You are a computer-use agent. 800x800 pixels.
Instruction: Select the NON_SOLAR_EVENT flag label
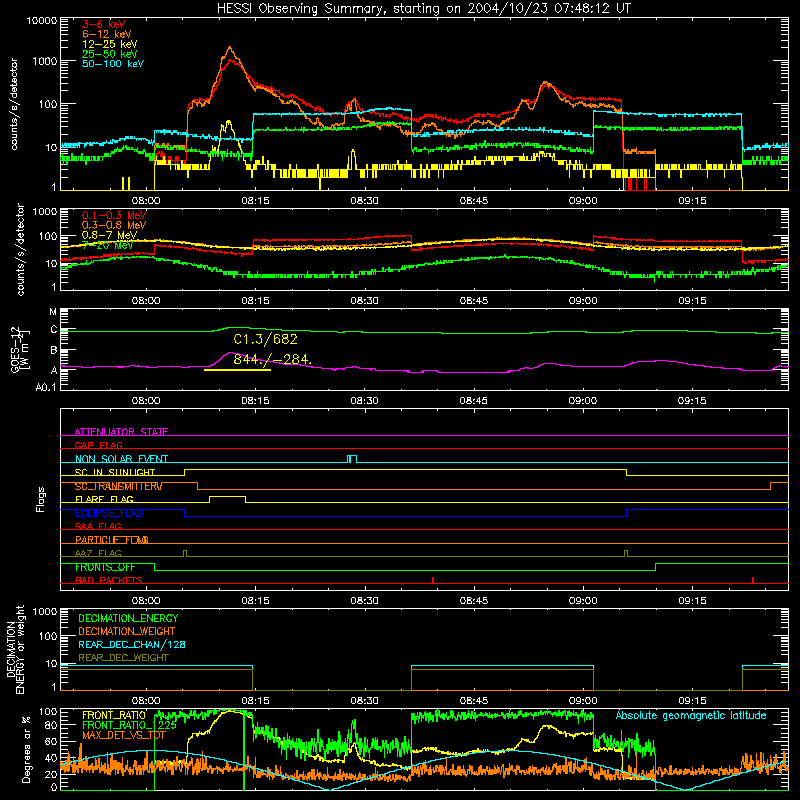tap(121, 459)
